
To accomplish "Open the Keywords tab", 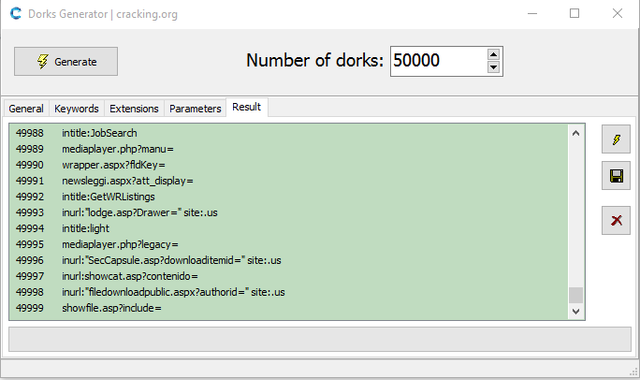I will click(76, 109).
